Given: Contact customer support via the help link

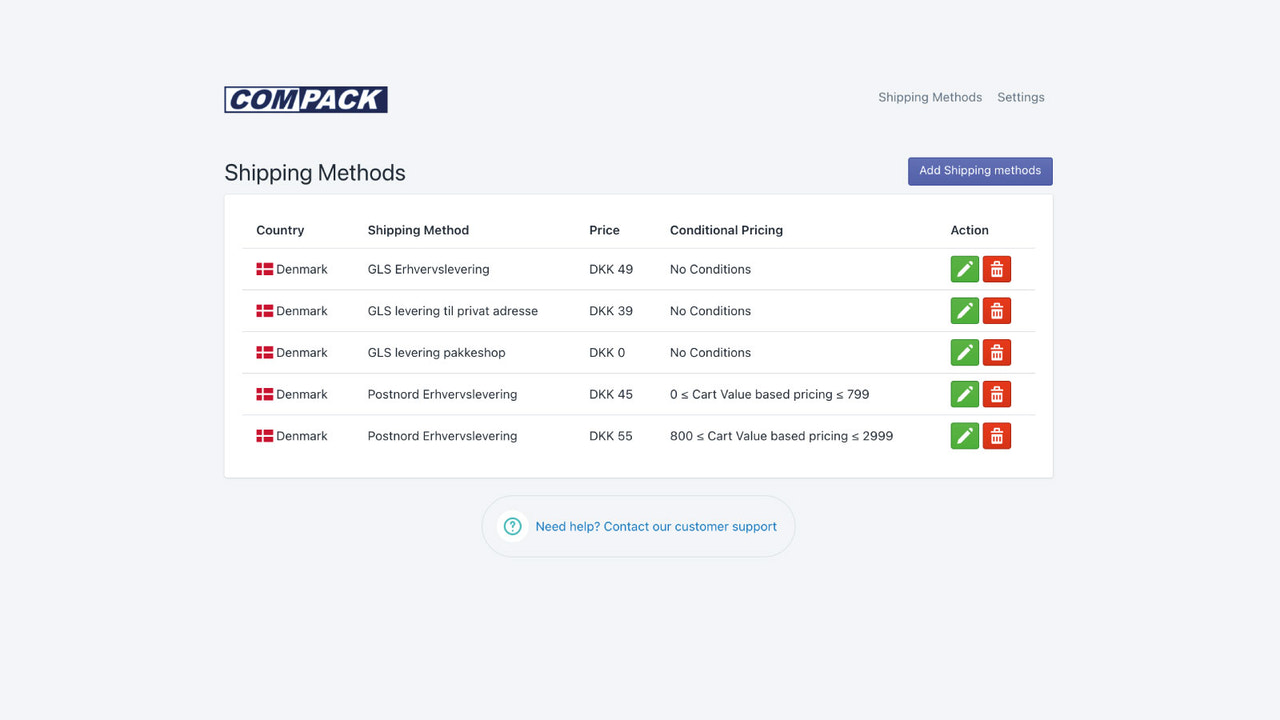Looking at the screenshot, I should (x=656, y=526).
